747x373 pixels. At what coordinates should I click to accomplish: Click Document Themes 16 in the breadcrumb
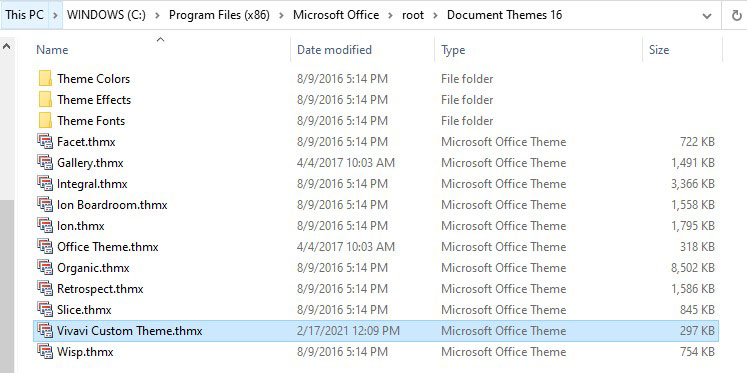tap(505, 15)
